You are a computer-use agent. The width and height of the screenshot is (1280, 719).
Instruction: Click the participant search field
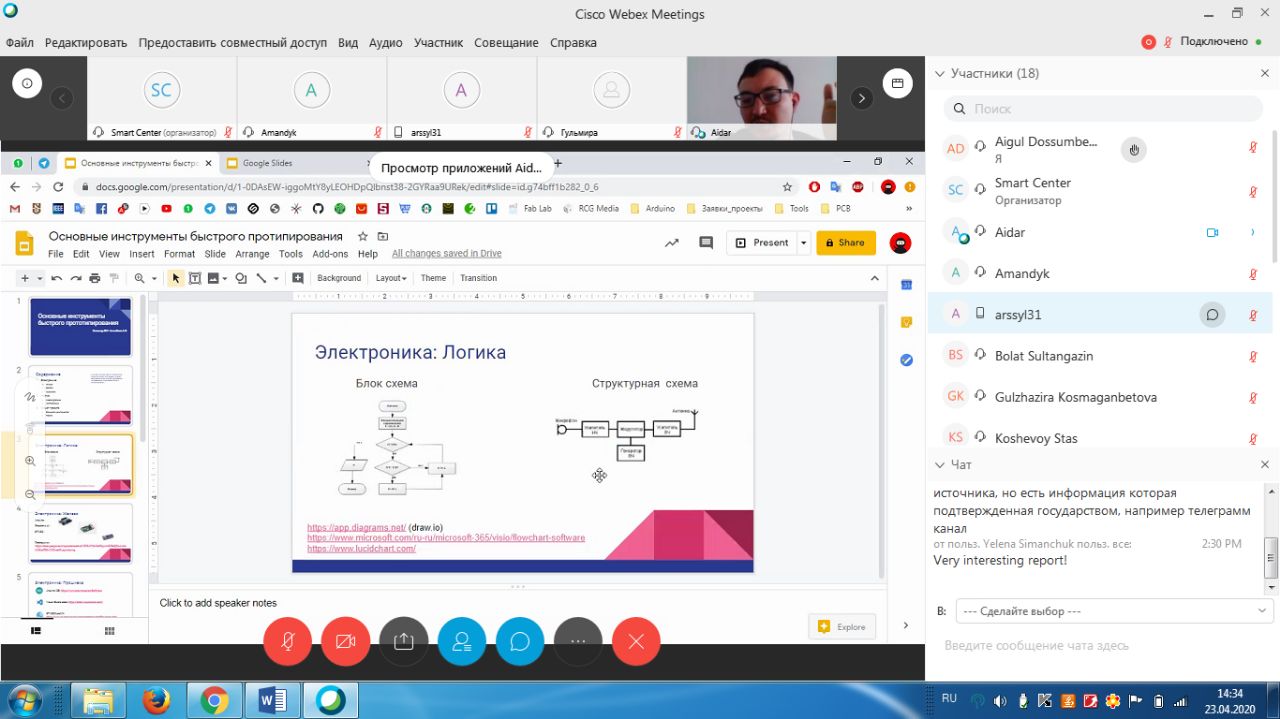click(1104, 108)
